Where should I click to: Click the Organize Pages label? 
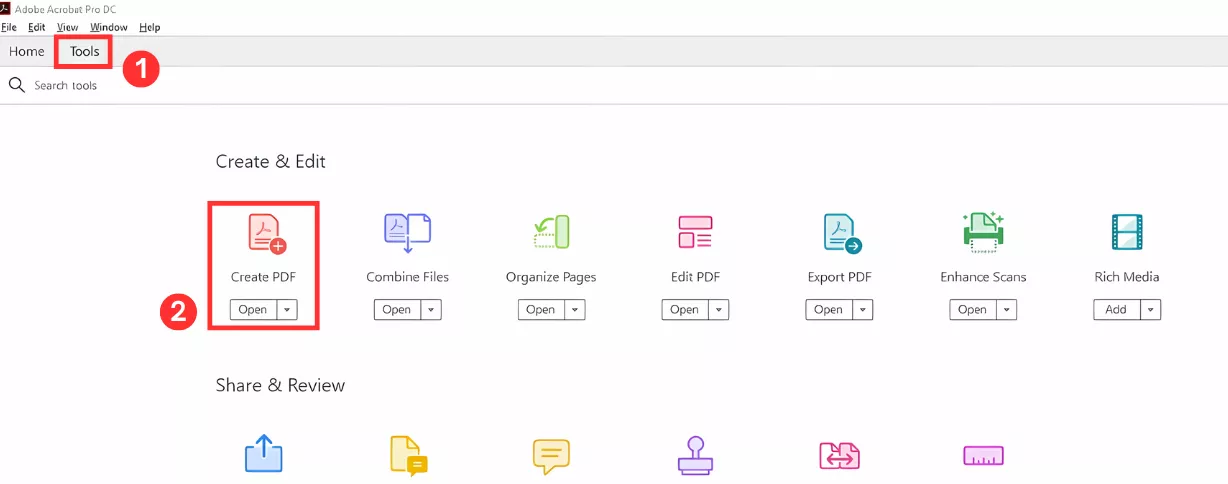pyautogui.click(x=551, y=277)
